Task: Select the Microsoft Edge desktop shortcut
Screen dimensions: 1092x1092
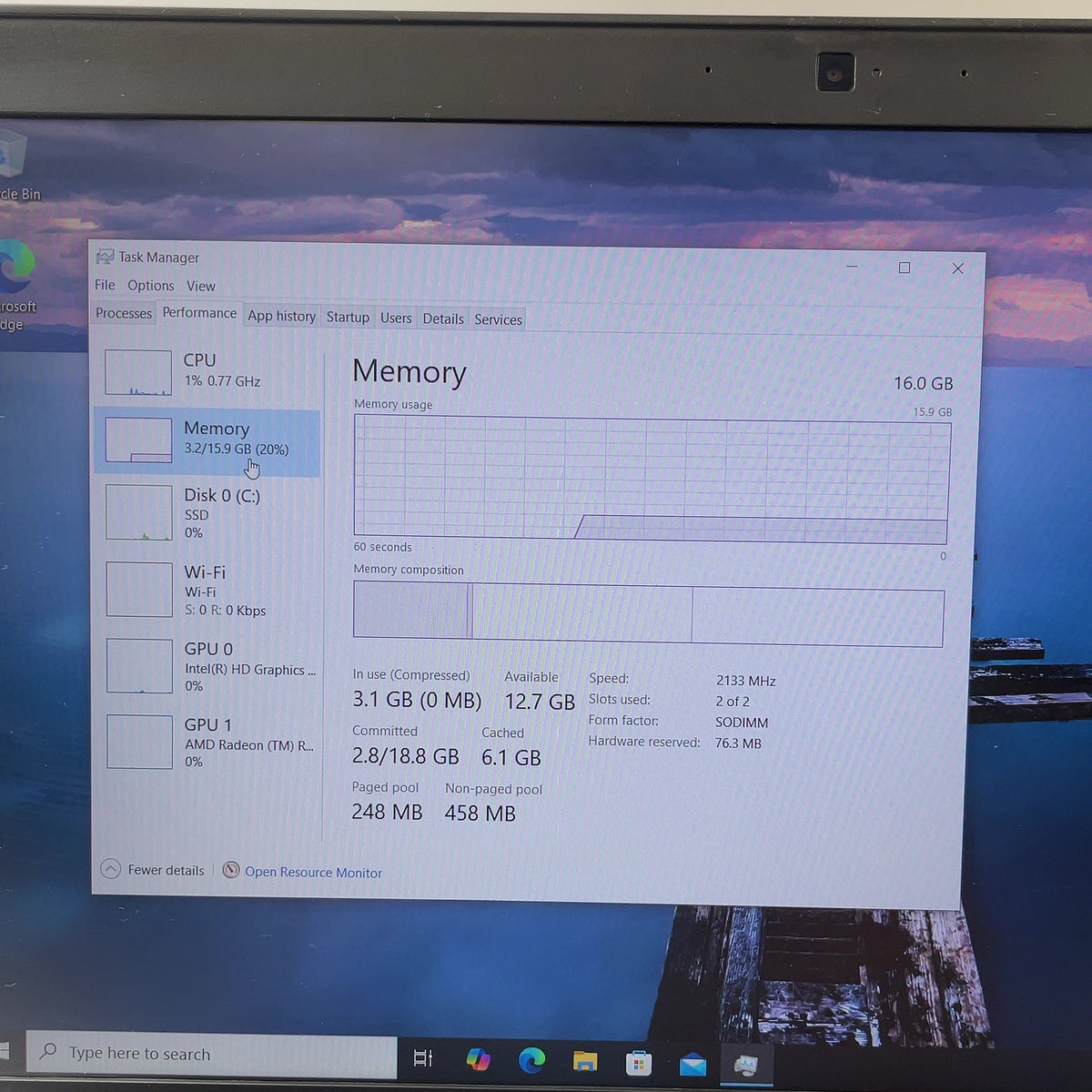Action: click(17, 285)
